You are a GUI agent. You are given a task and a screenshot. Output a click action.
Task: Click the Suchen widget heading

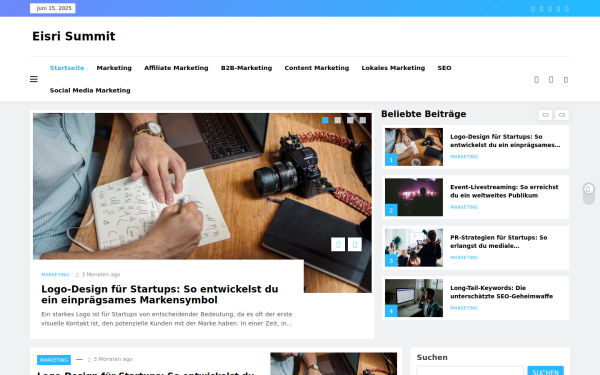432,357
